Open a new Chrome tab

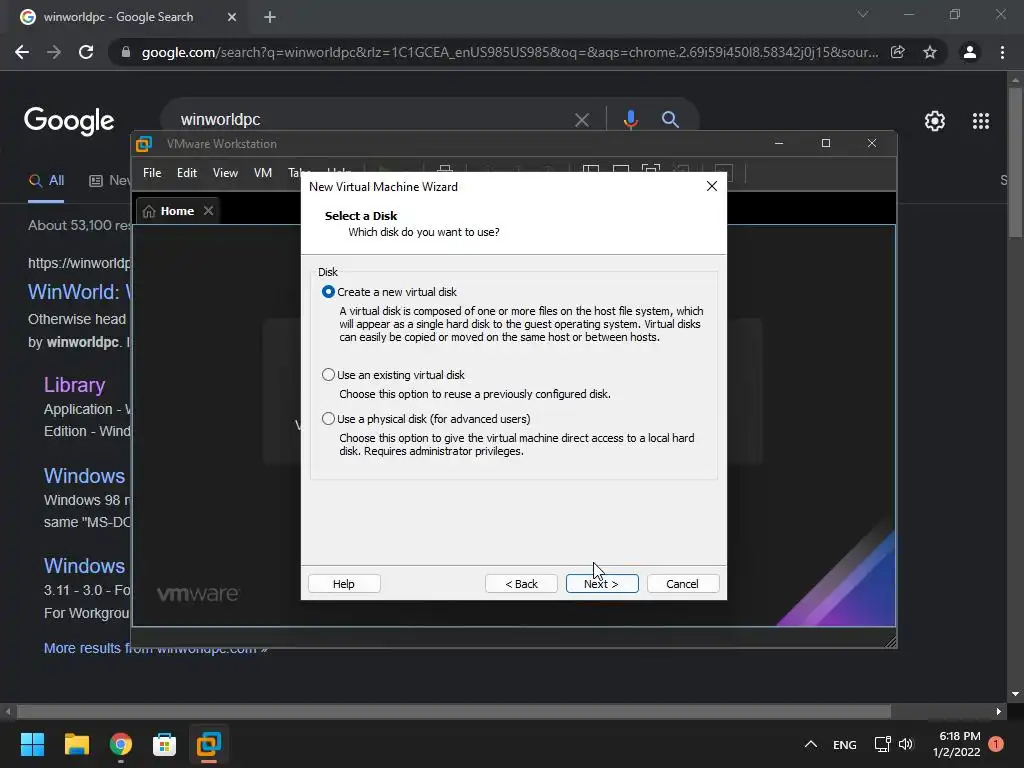(270, 17)
